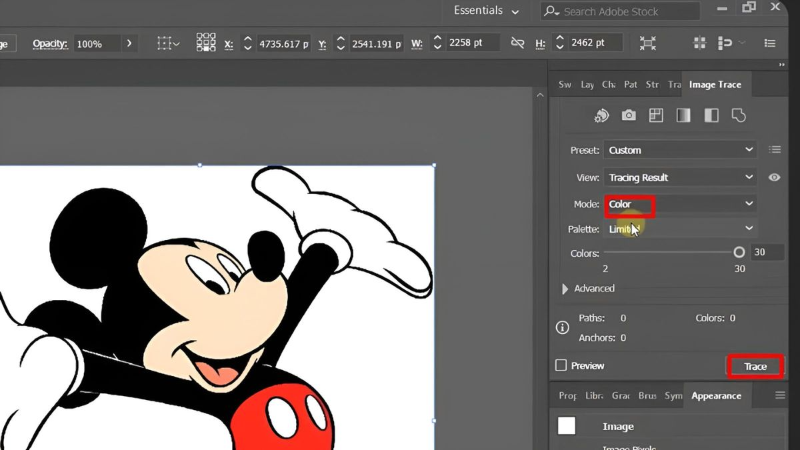
Task: Open the Essentials workspace switcher
Action: (486, 11)
